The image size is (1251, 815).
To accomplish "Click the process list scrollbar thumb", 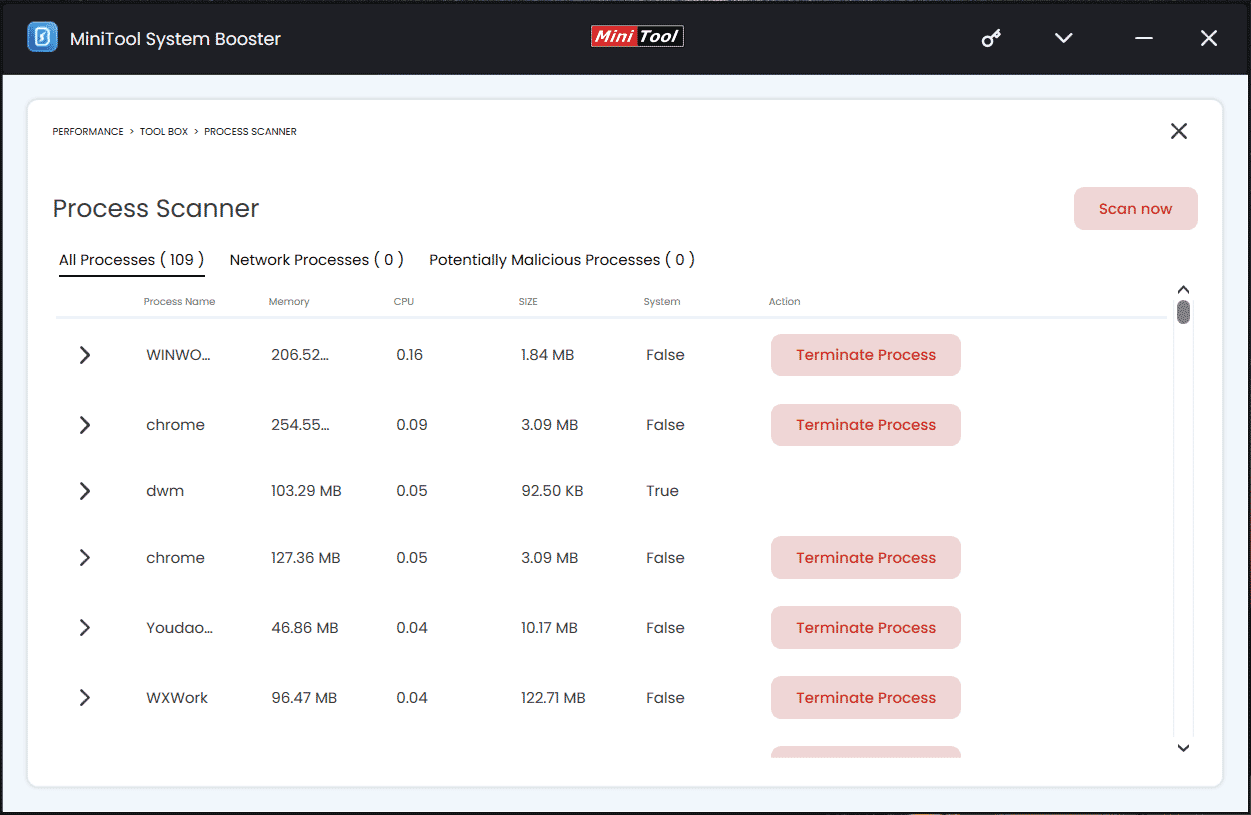I will (1183, 313).
